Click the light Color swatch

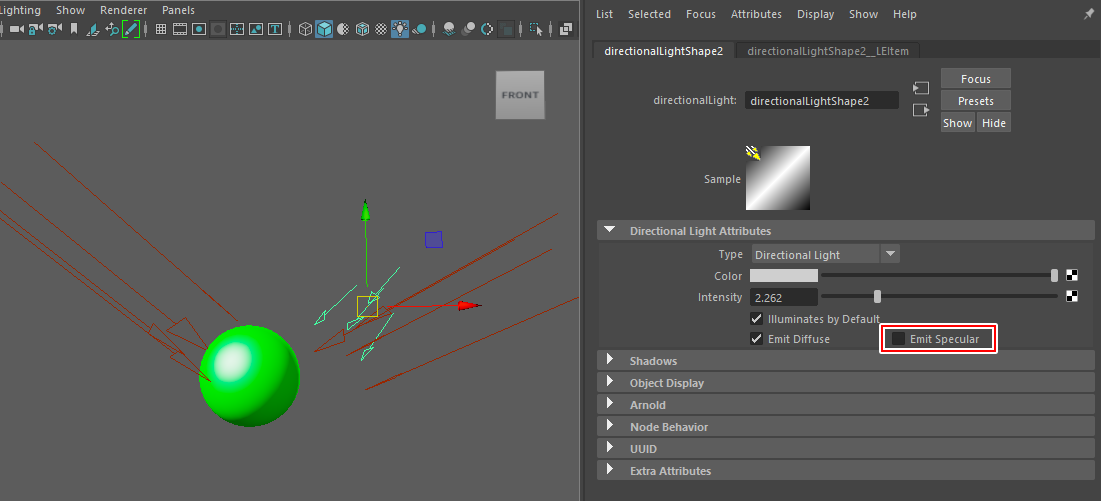coord(784,276)
